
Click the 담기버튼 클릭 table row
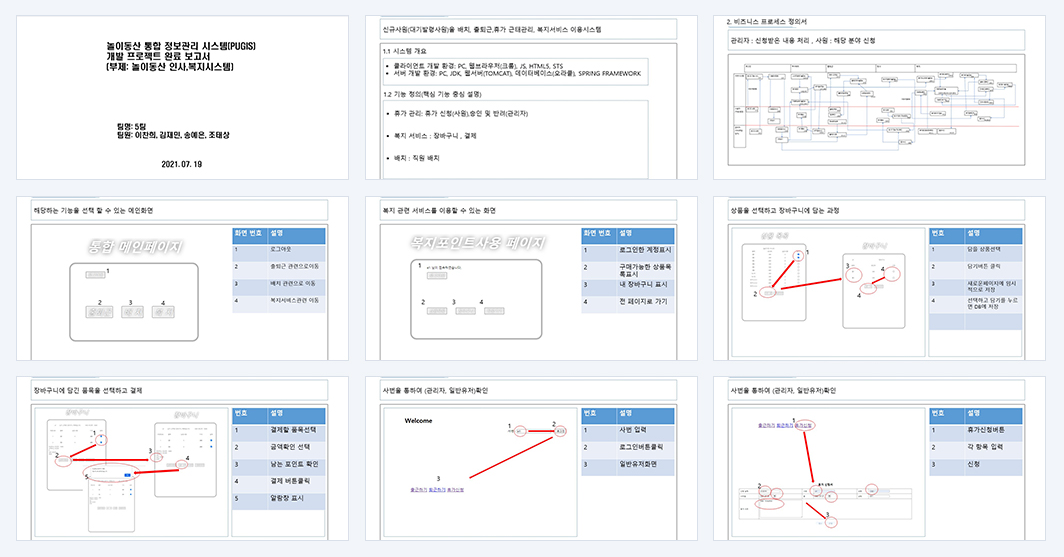[976, 267]
